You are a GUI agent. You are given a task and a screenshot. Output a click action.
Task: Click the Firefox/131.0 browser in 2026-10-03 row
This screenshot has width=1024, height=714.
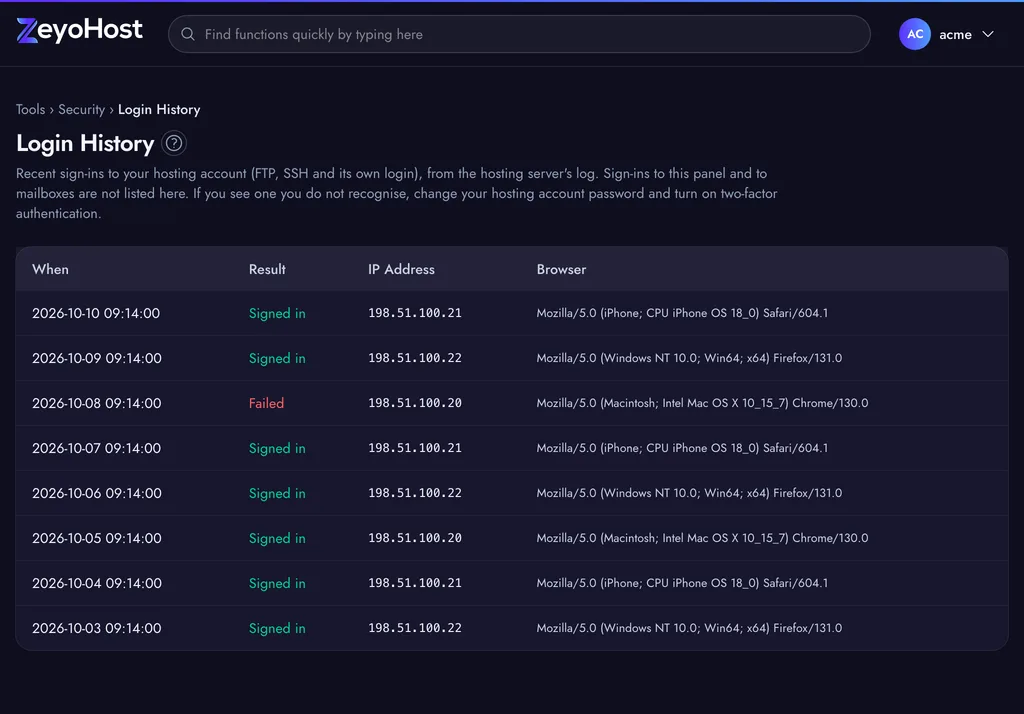click(x=689, y=628)
